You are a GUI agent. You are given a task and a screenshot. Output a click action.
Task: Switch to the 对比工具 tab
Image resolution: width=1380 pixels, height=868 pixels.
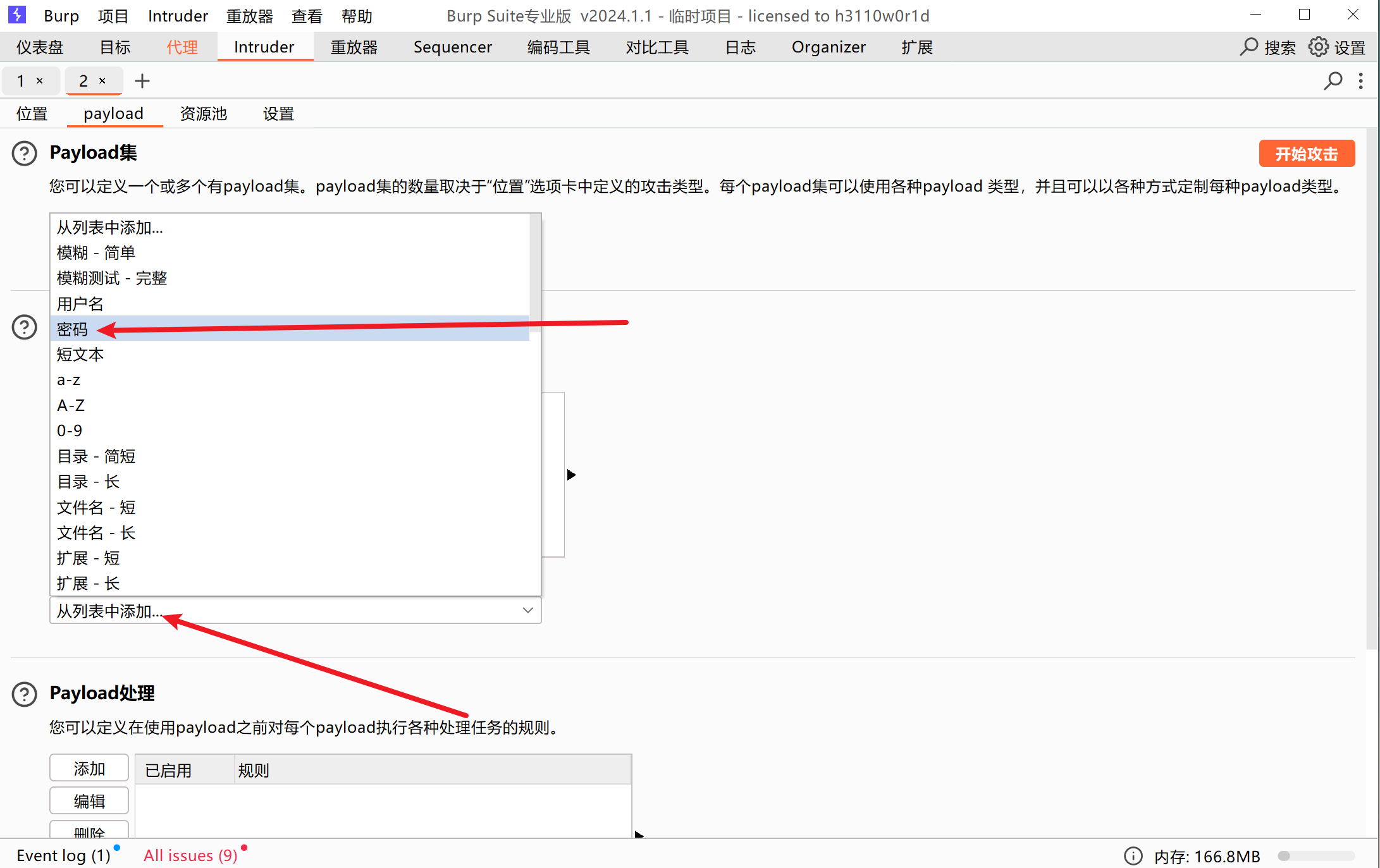[x=657, y=47]
